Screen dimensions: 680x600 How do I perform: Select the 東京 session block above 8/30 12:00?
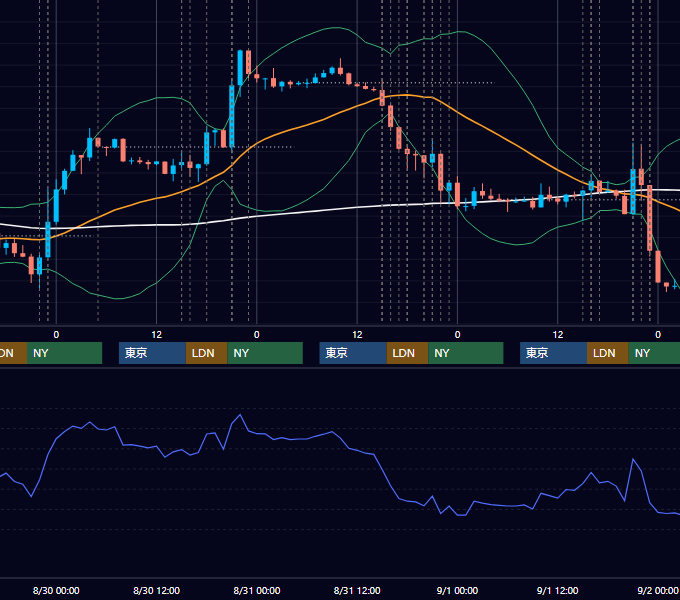tap(152, 353)
